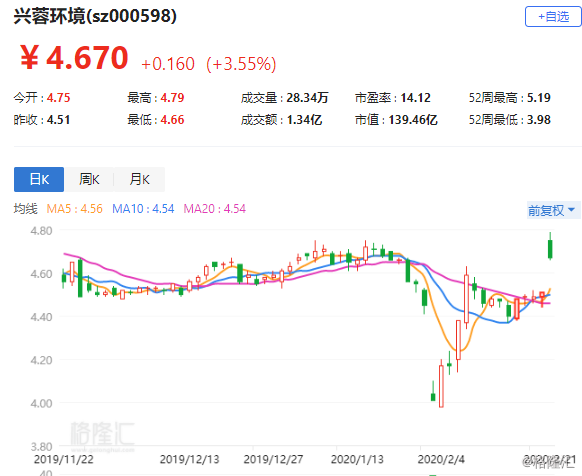
Task: Click the MA5 : 4.56 indicator
Action: 74,209
